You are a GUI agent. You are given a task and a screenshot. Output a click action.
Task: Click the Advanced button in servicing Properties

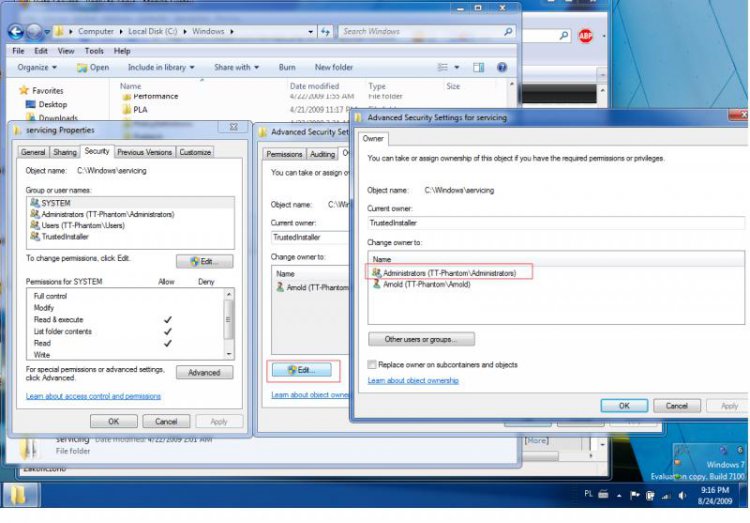tap(204, 372)
